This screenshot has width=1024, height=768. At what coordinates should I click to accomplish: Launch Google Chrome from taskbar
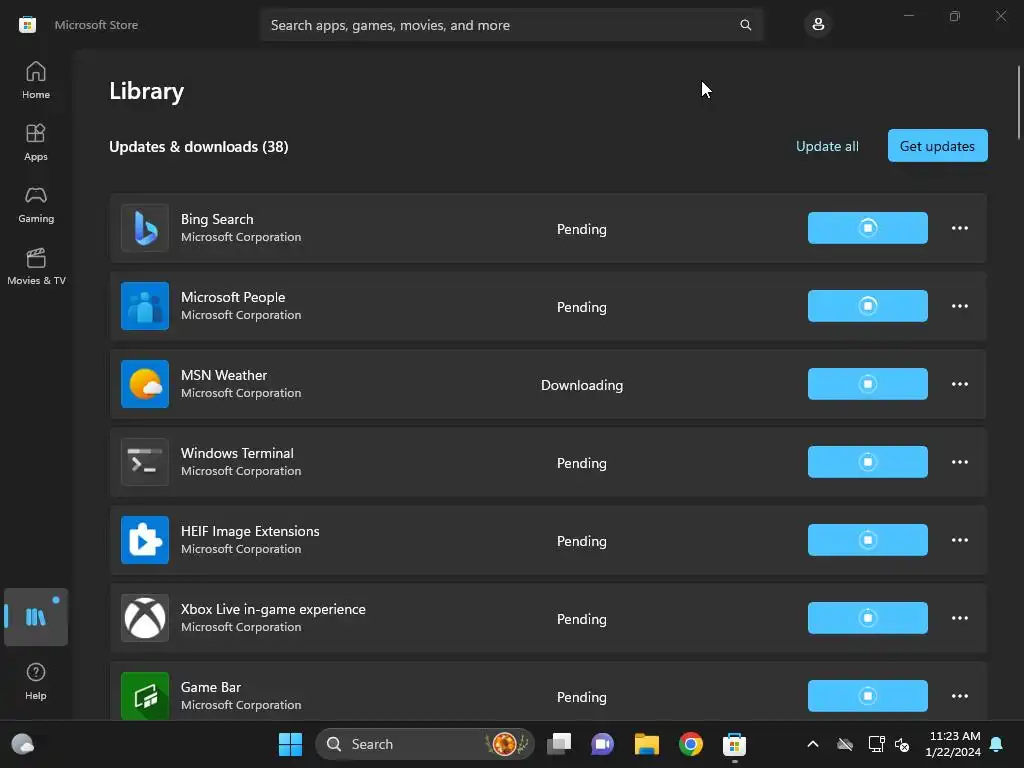click(690, 744)
